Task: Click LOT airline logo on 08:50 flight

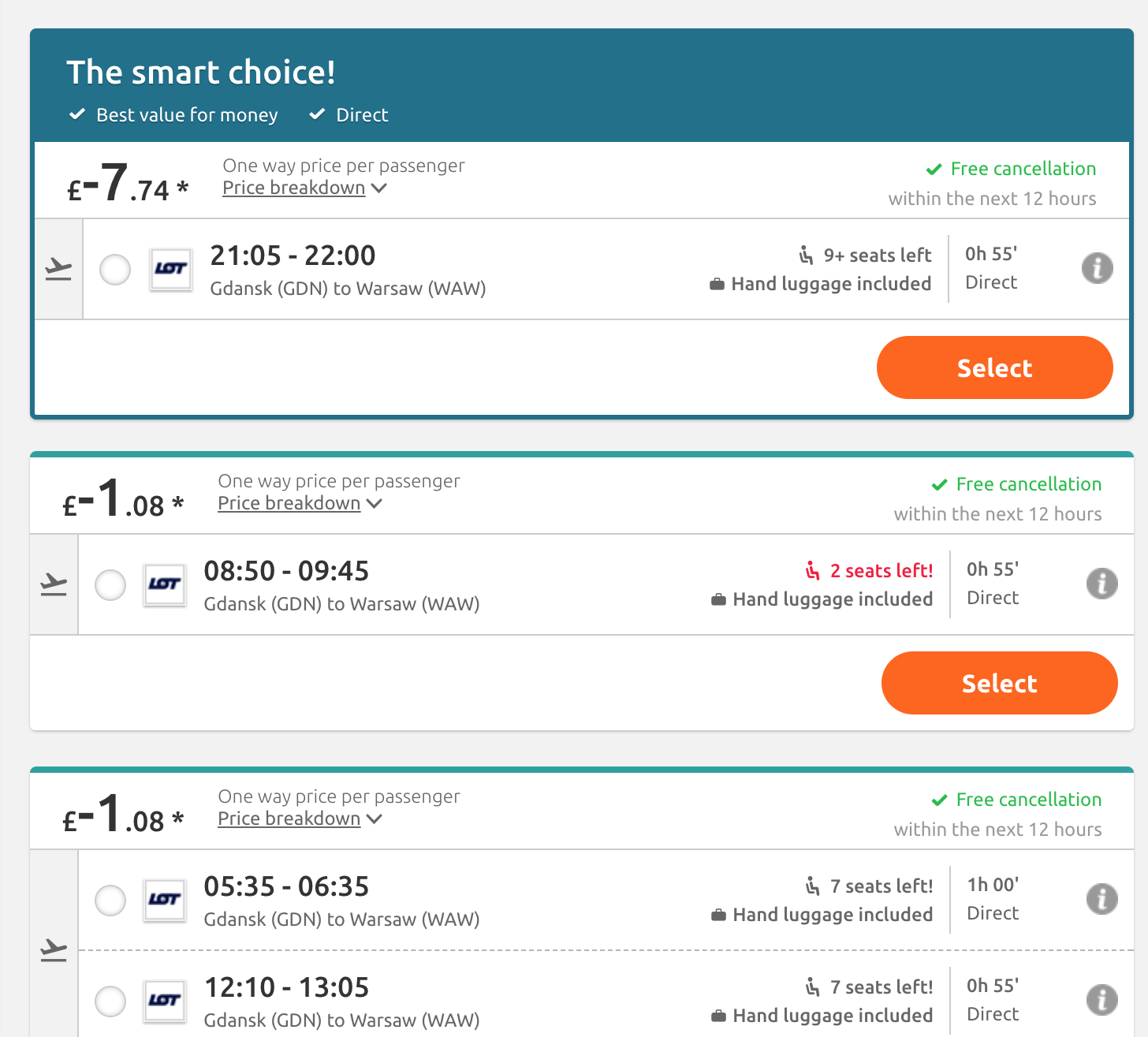Action: [x=165, y=584]
